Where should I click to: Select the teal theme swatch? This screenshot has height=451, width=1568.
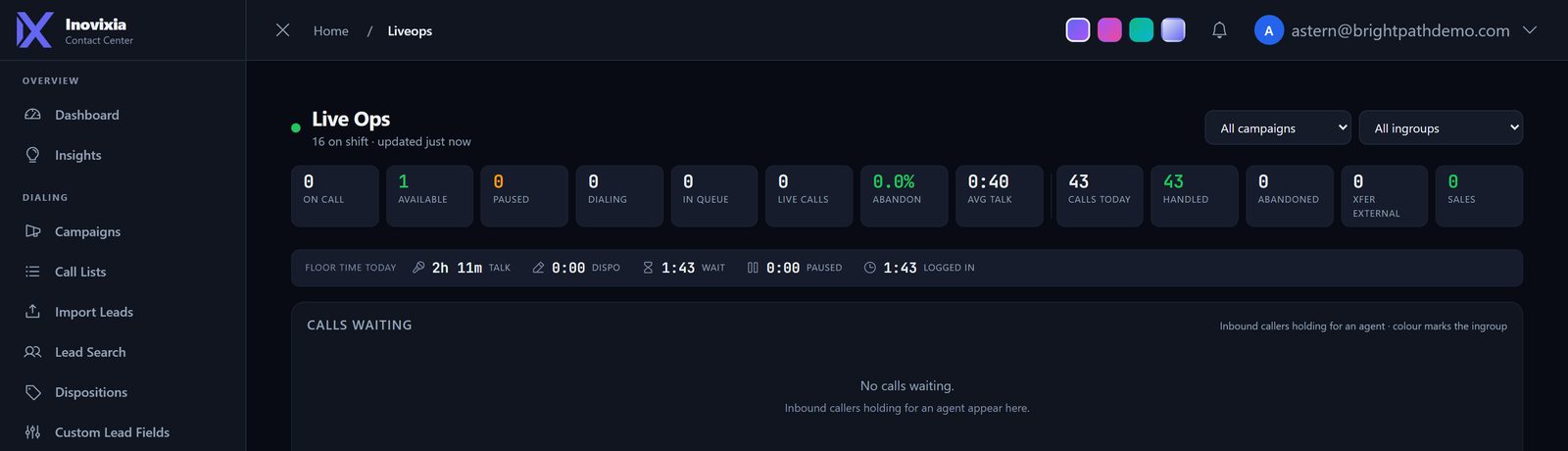click(x=1142, y=30)
